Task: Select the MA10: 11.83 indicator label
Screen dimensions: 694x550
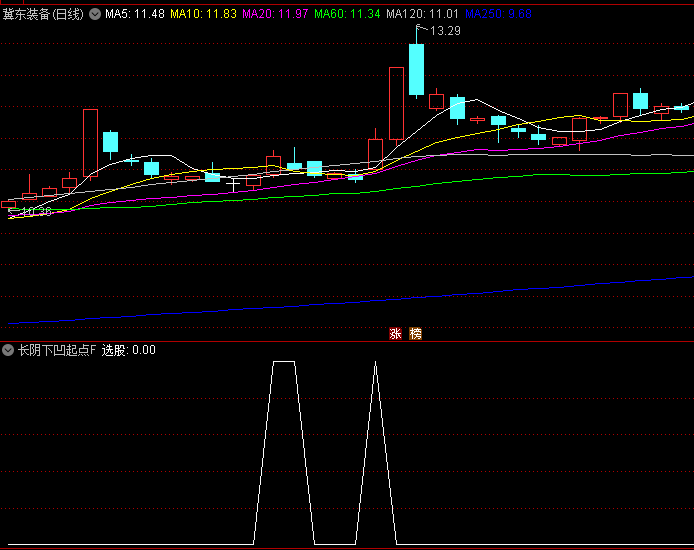Action: point(203,15)
